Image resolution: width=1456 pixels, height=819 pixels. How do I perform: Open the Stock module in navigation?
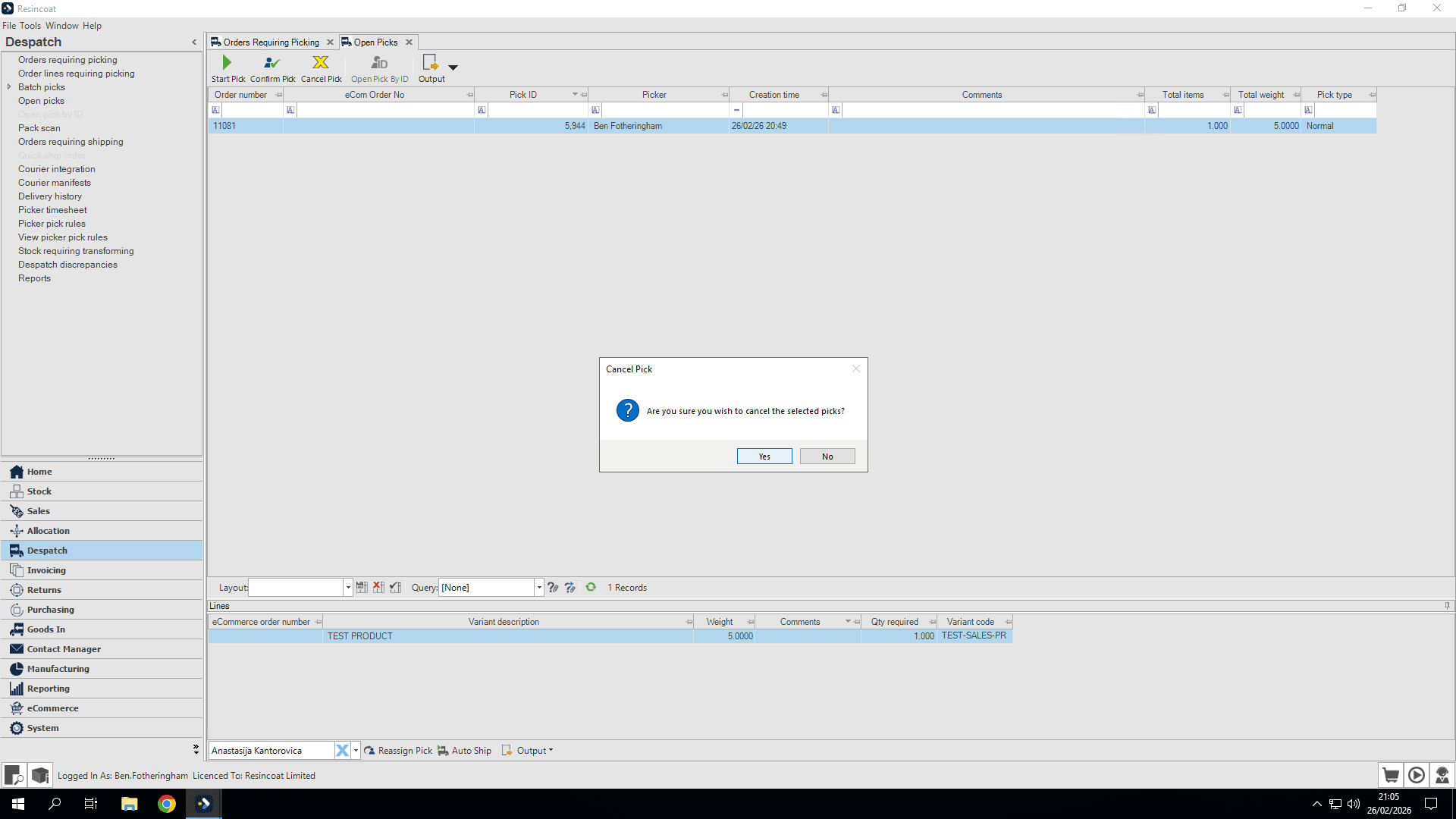[102, 491]
